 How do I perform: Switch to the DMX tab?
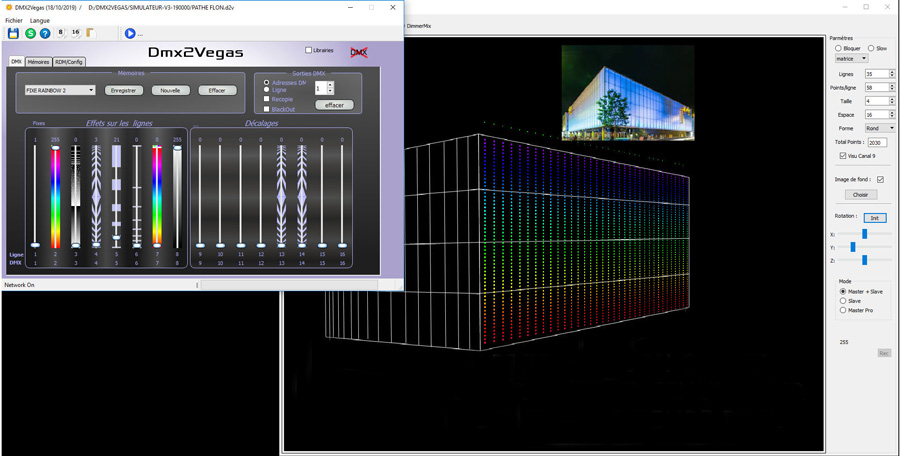click(x=17, y=61)
